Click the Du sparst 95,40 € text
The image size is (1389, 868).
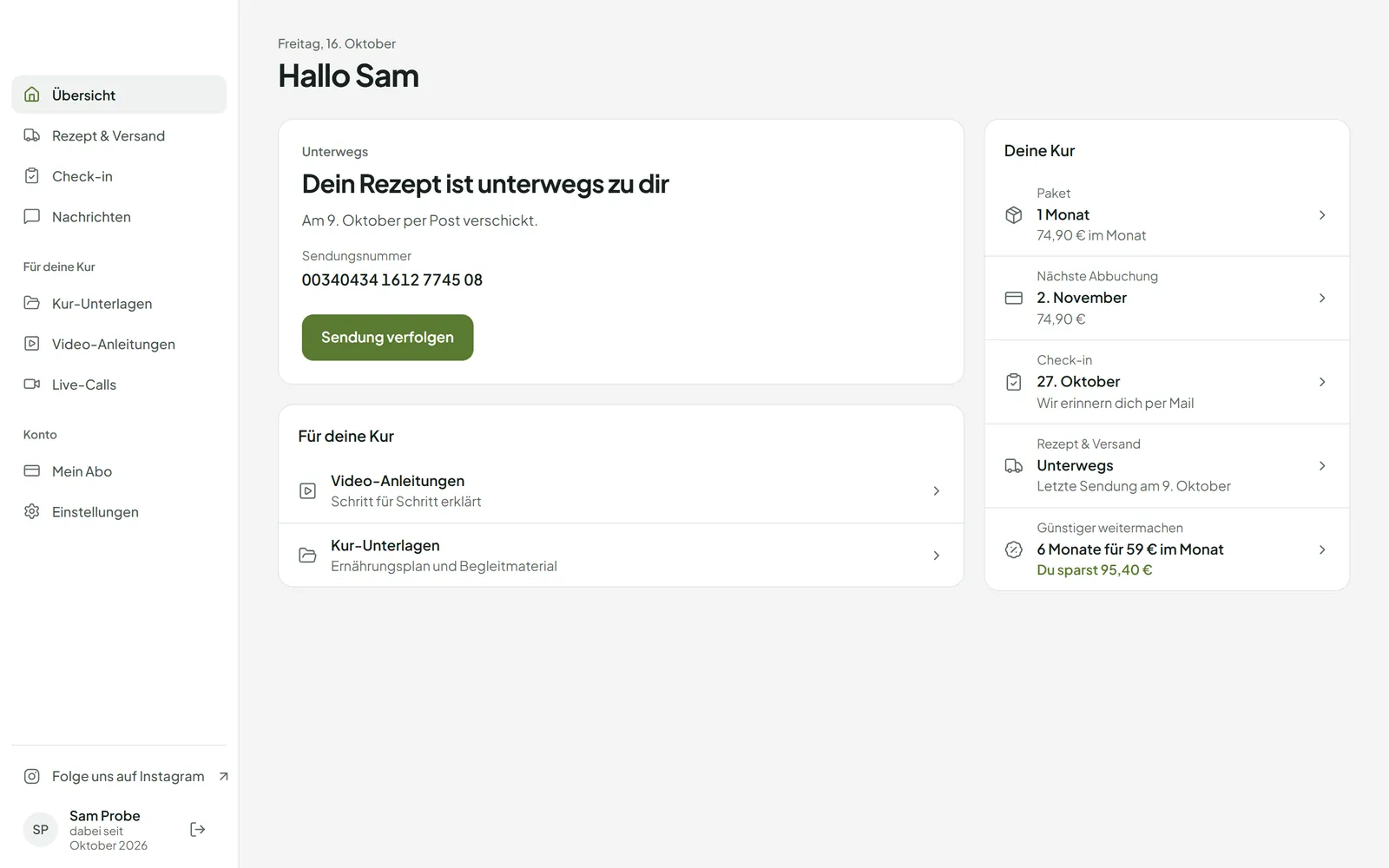[x=1094, y=570]
